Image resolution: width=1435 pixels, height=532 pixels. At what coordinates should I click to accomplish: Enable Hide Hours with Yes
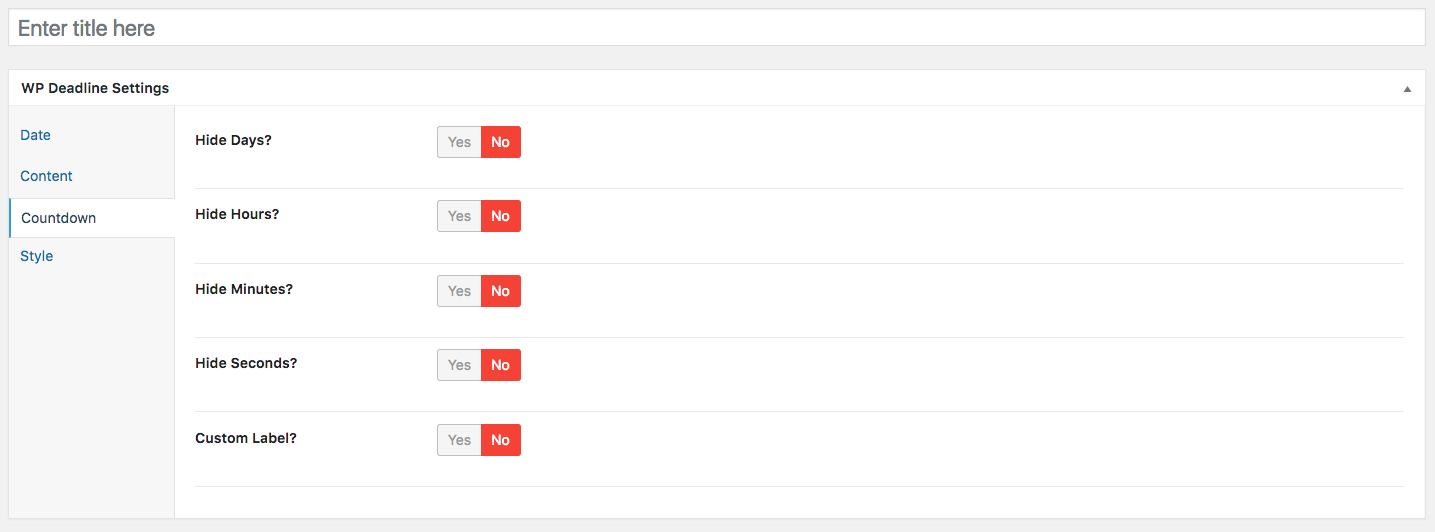point(459,216)
